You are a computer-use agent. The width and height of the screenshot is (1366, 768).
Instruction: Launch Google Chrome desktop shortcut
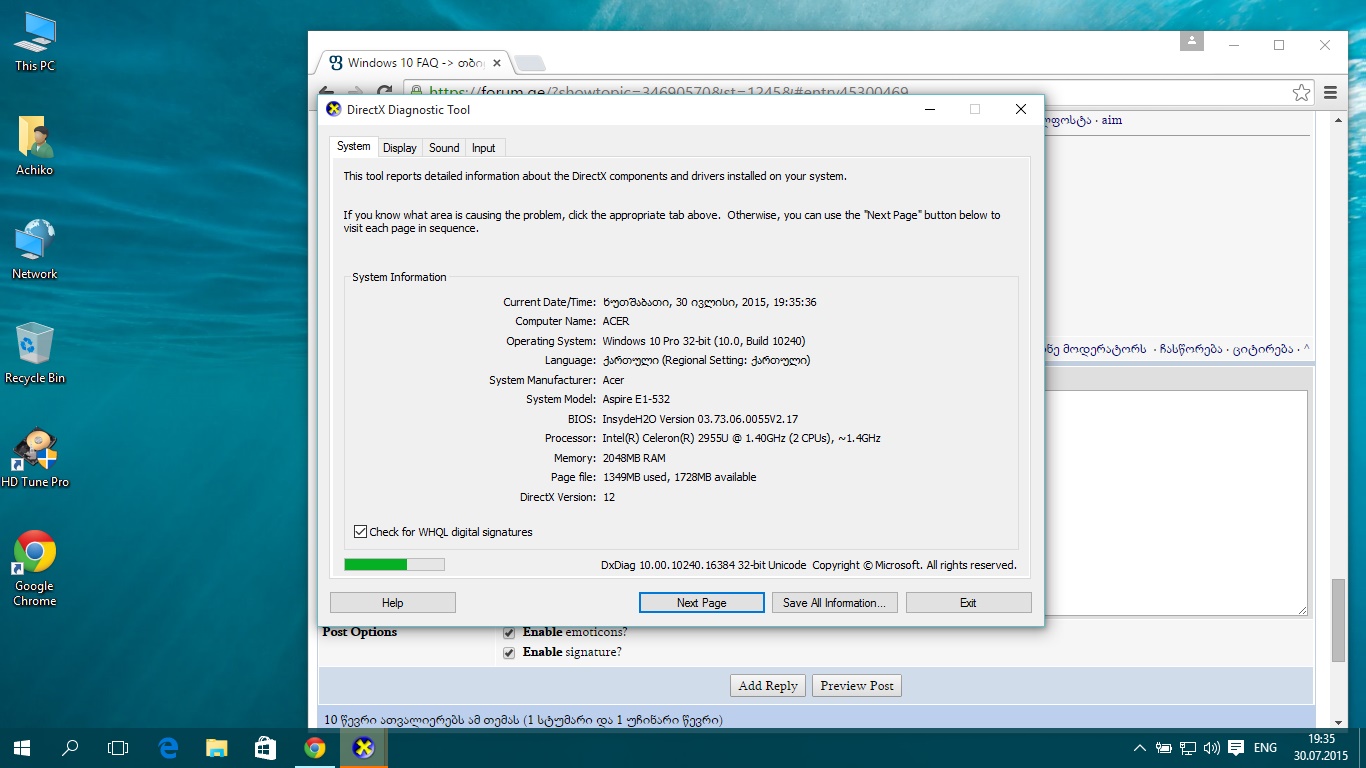tap(35, 568)
